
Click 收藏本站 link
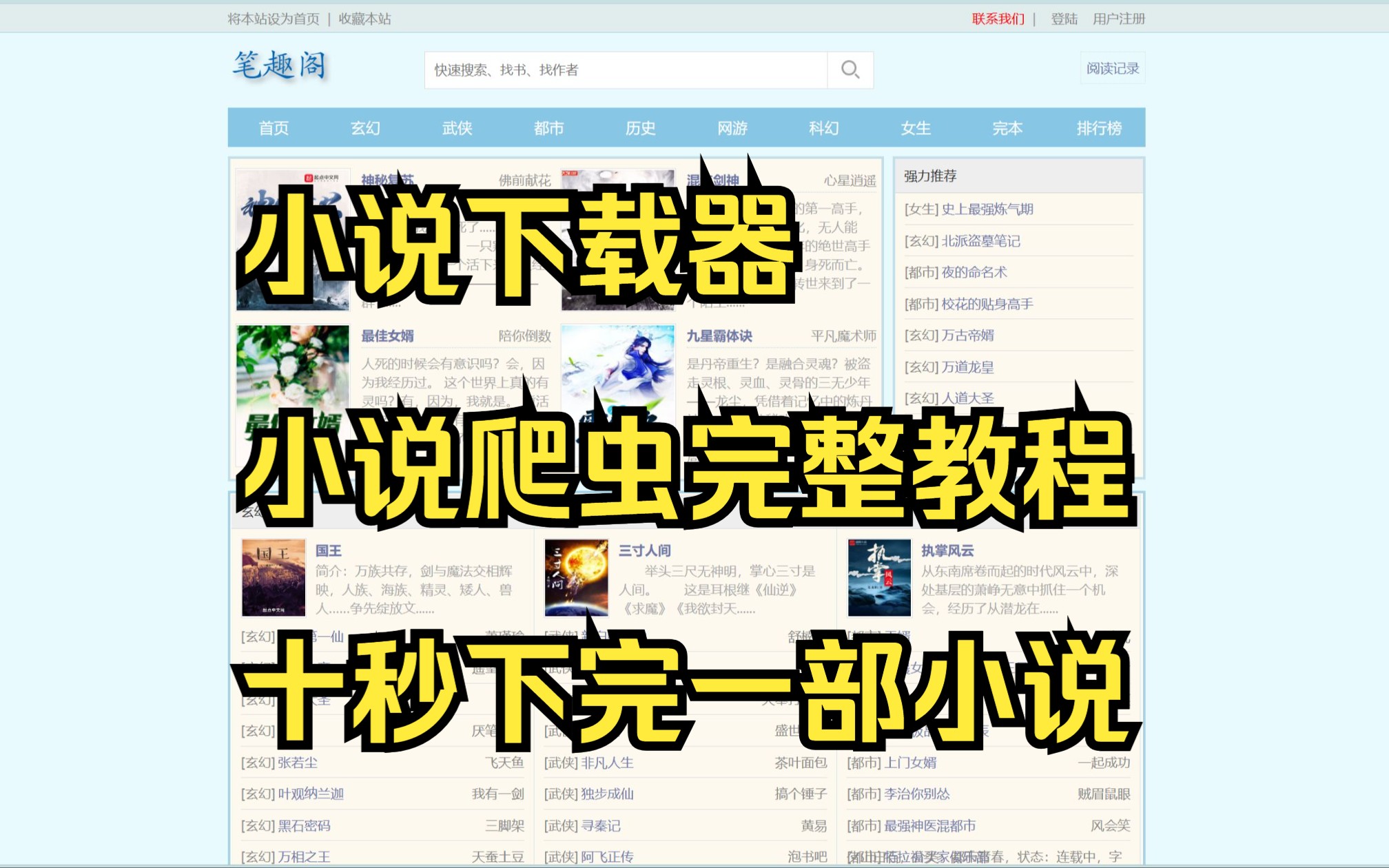[x=364, y=19]
